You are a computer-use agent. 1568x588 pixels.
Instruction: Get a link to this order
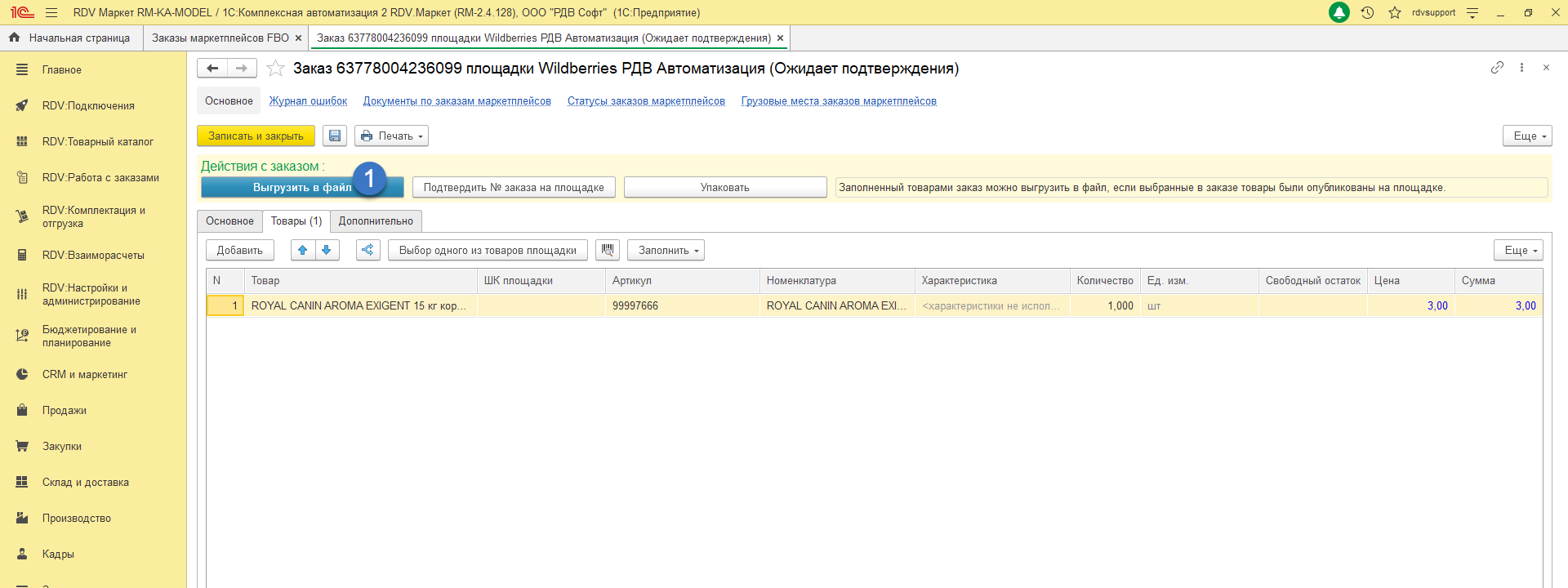pos(1497,68)
